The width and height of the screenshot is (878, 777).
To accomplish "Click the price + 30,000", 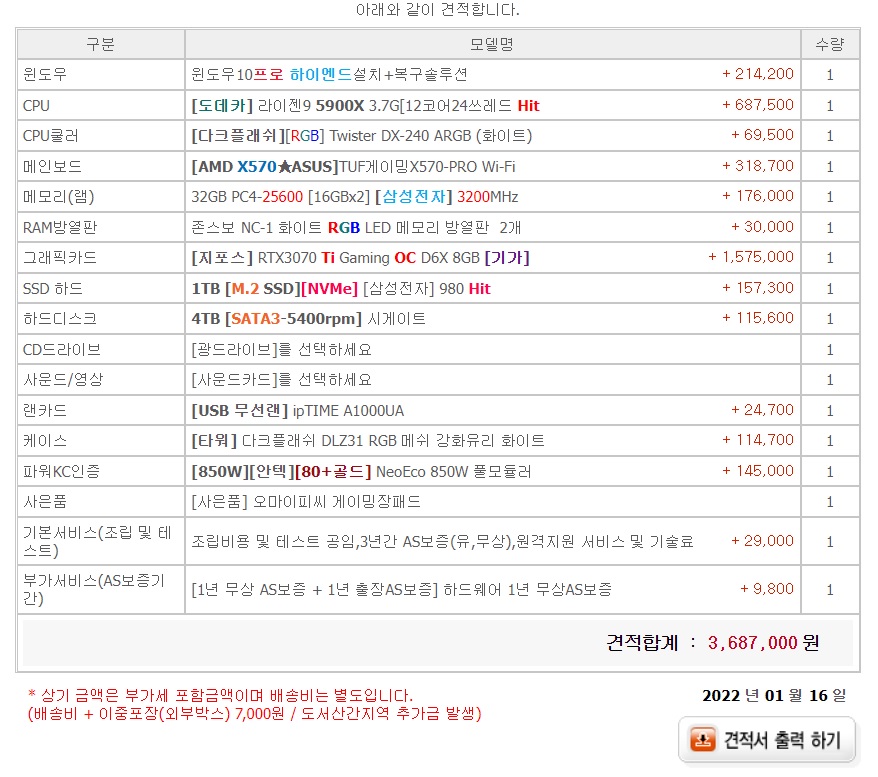I will (x=762, y=227).
